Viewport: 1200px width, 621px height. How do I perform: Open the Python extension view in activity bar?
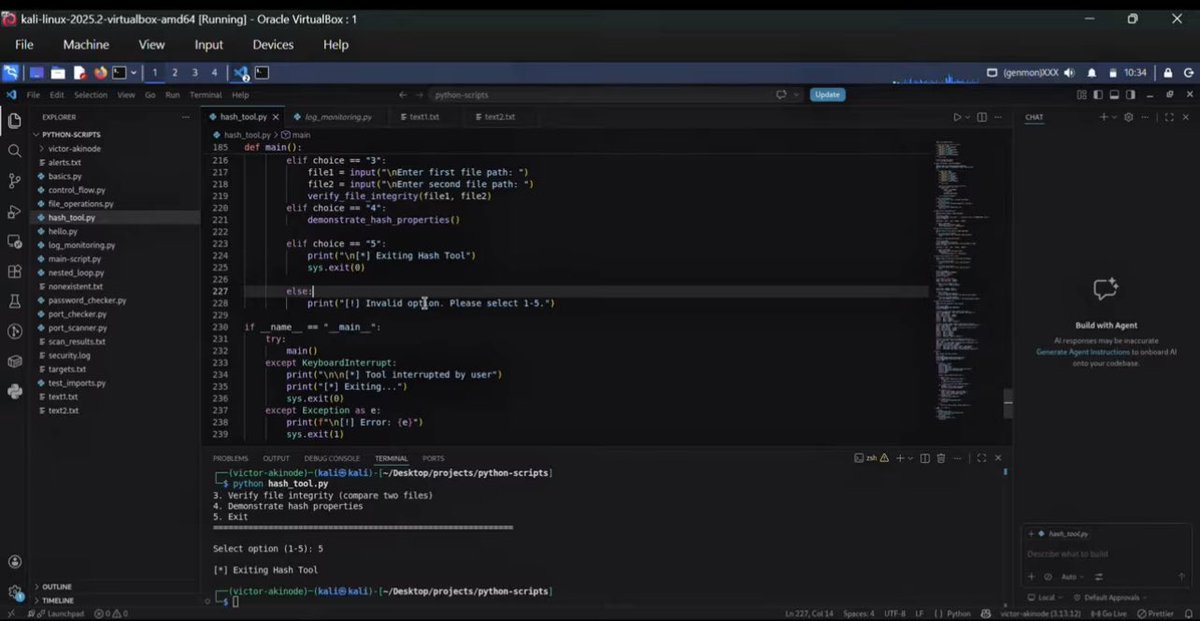14,391
